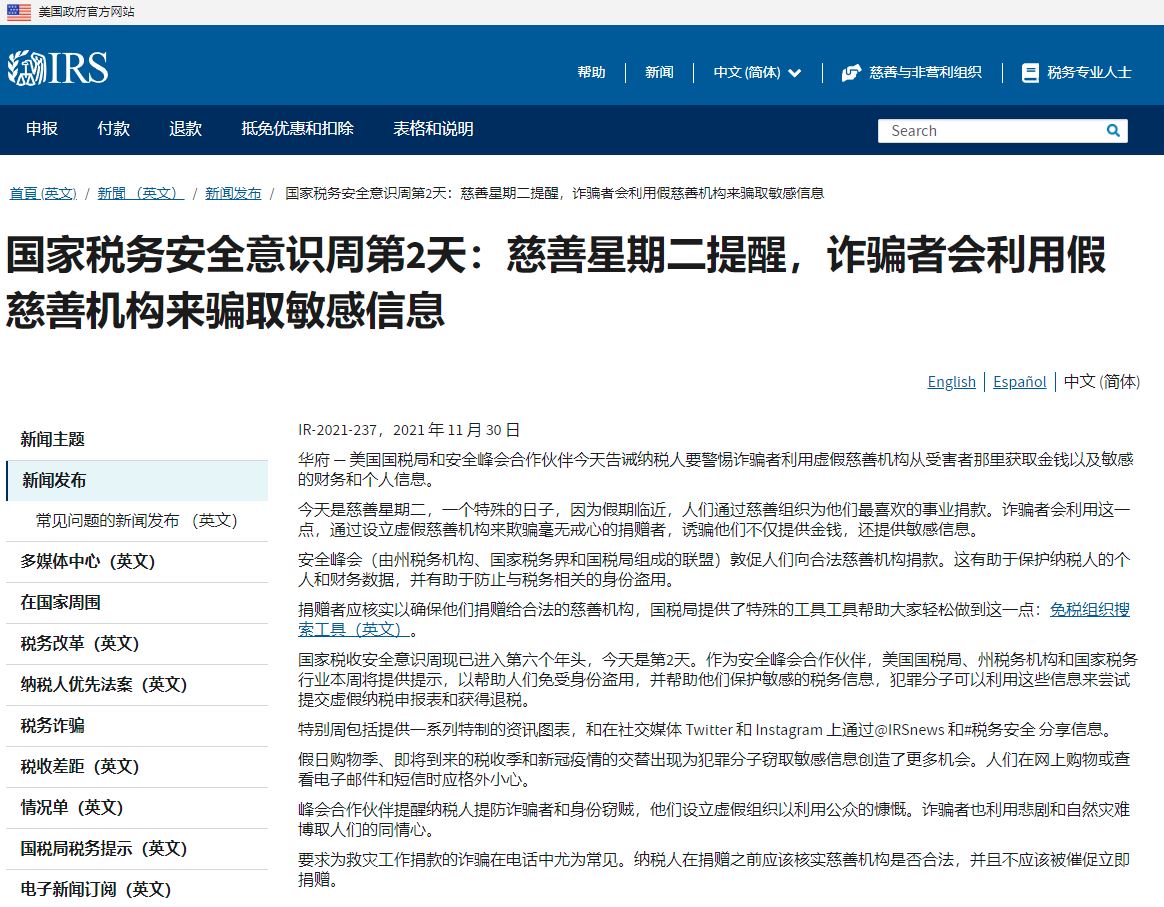Screen dimensions: 1164x907
Task: Switch the article language to Español
Action: tap(1019, 382)
